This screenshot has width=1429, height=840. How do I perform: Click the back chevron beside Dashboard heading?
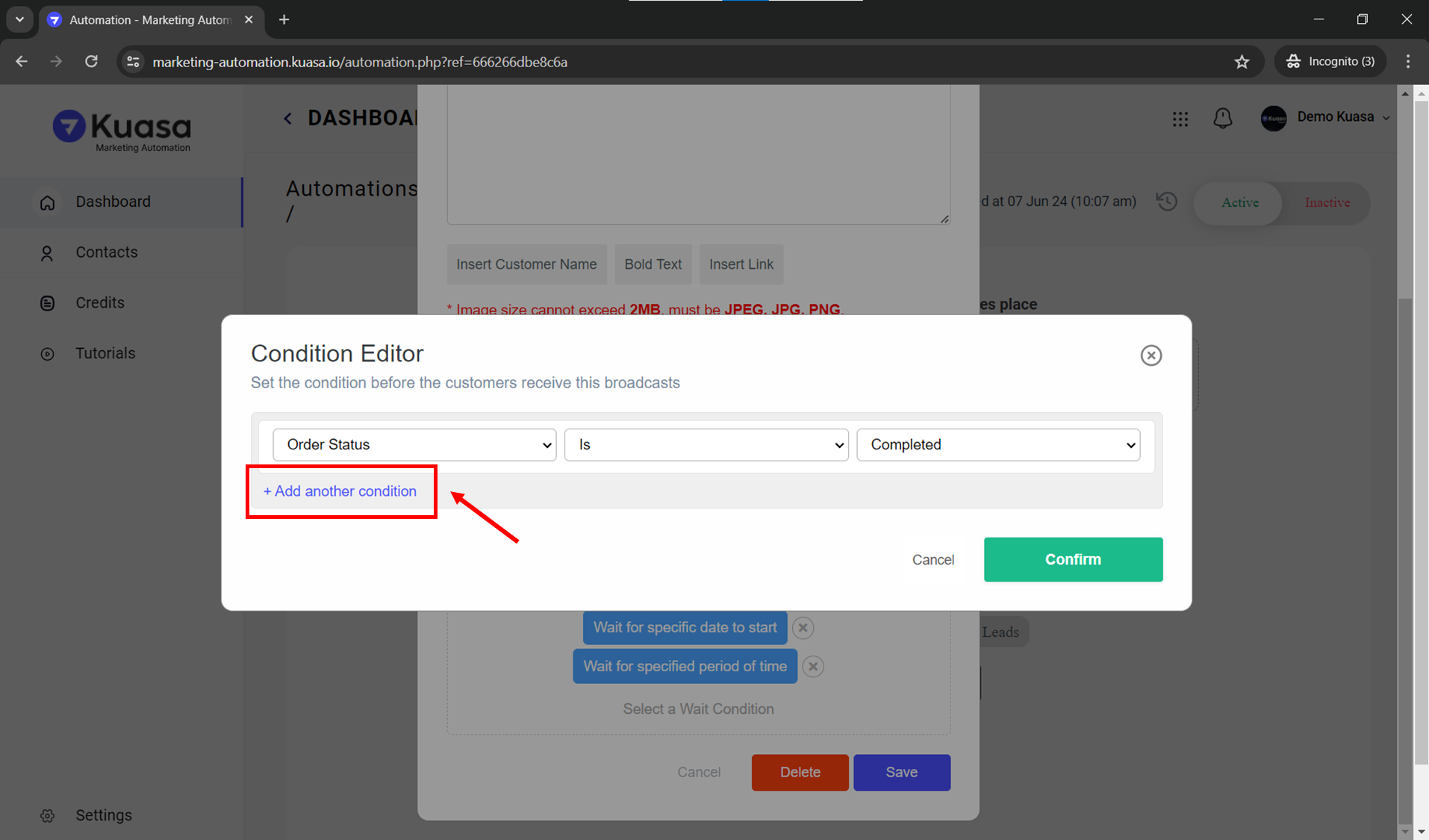coord(288,118)
